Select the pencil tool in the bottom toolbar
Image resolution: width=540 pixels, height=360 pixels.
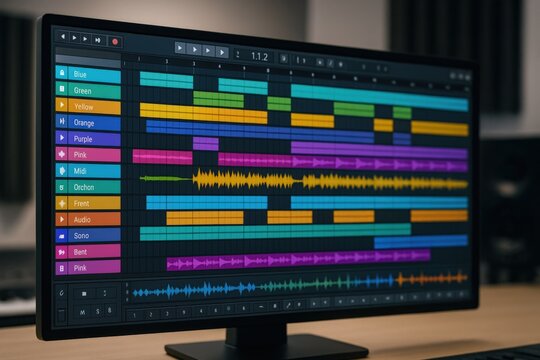pos(288,305)
